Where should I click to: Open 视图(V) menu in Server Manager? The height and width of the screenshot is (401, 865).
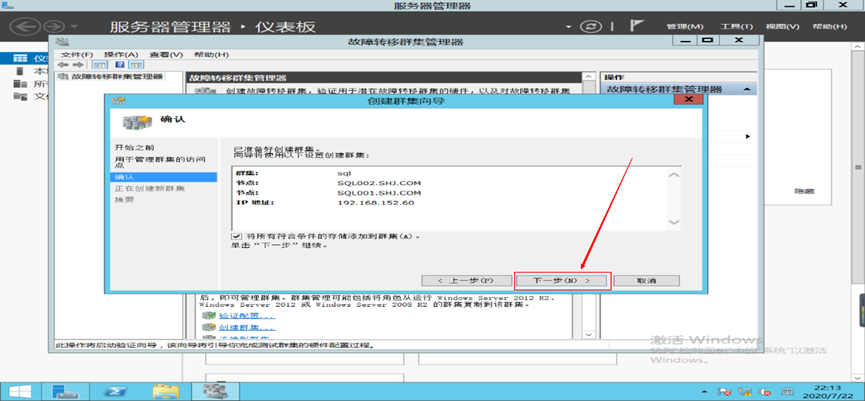coord(782,26)
